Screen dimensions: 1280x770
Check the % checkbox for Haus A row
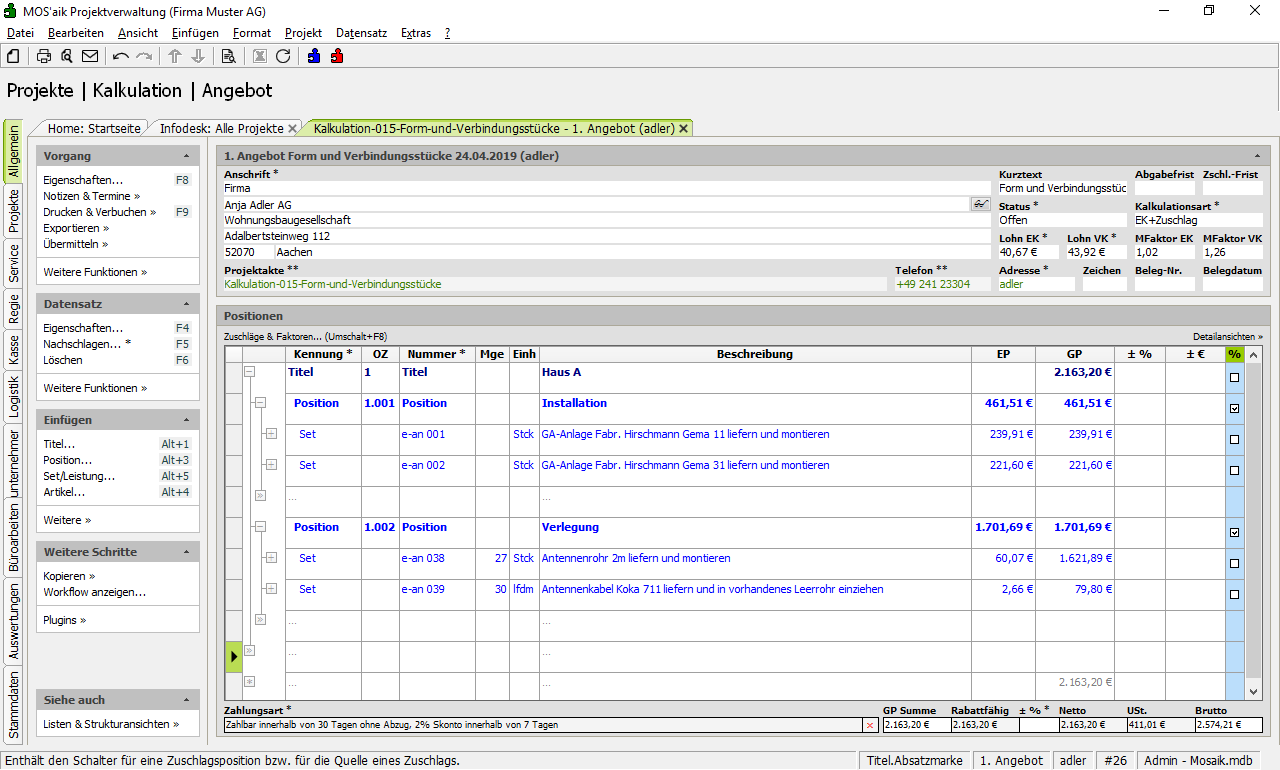(1234, 378)
